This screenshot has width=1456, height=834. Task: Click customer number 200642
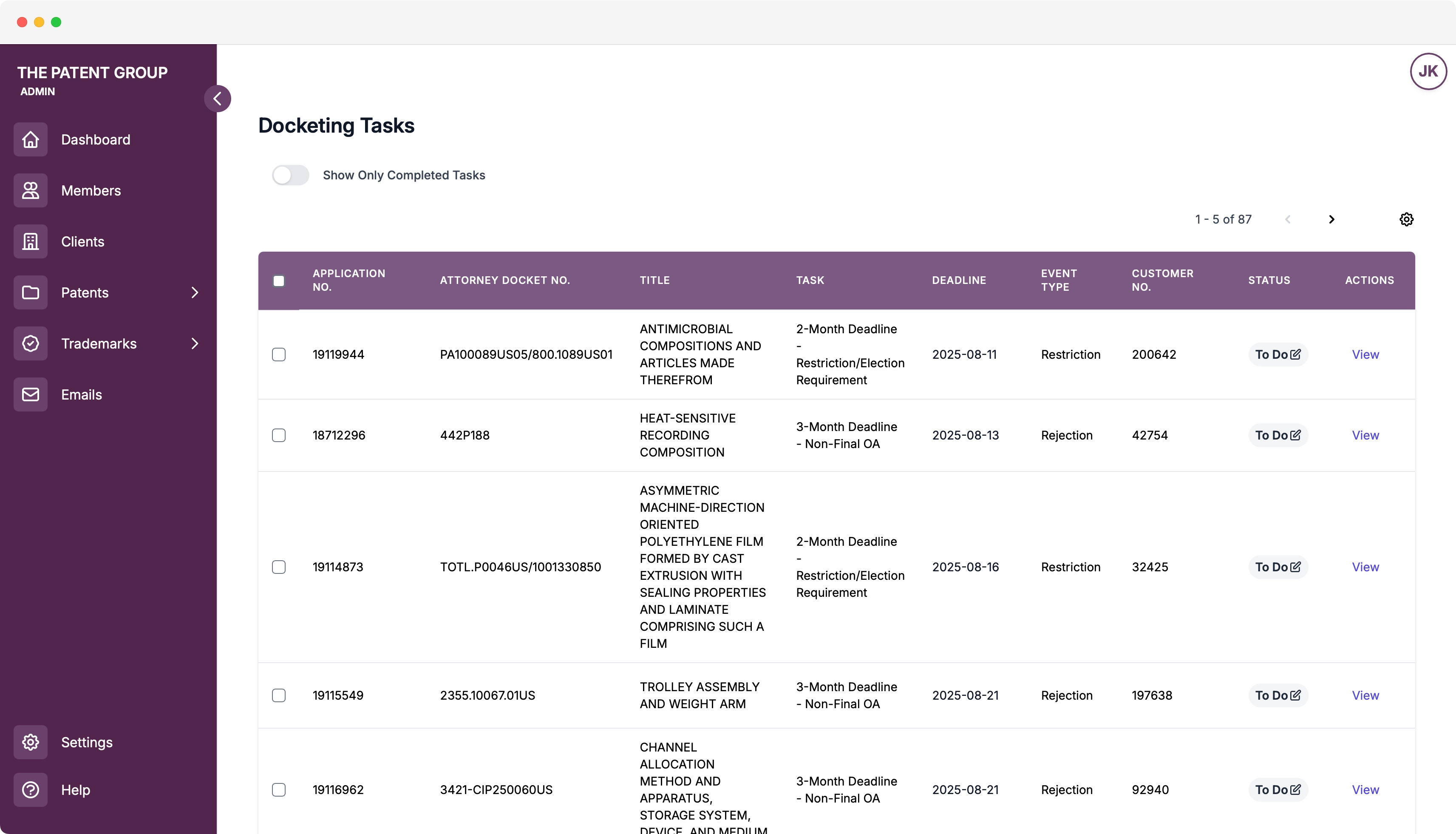[1154, 354]
